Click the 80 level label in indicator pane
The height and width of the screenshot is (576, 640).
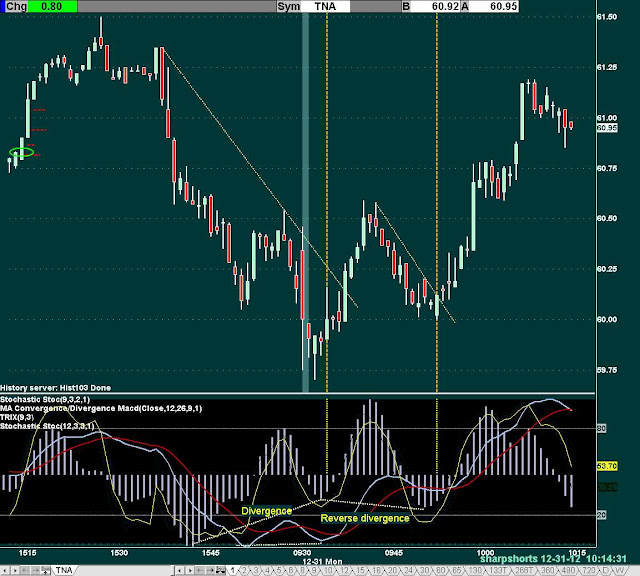(x=602, y=428)
